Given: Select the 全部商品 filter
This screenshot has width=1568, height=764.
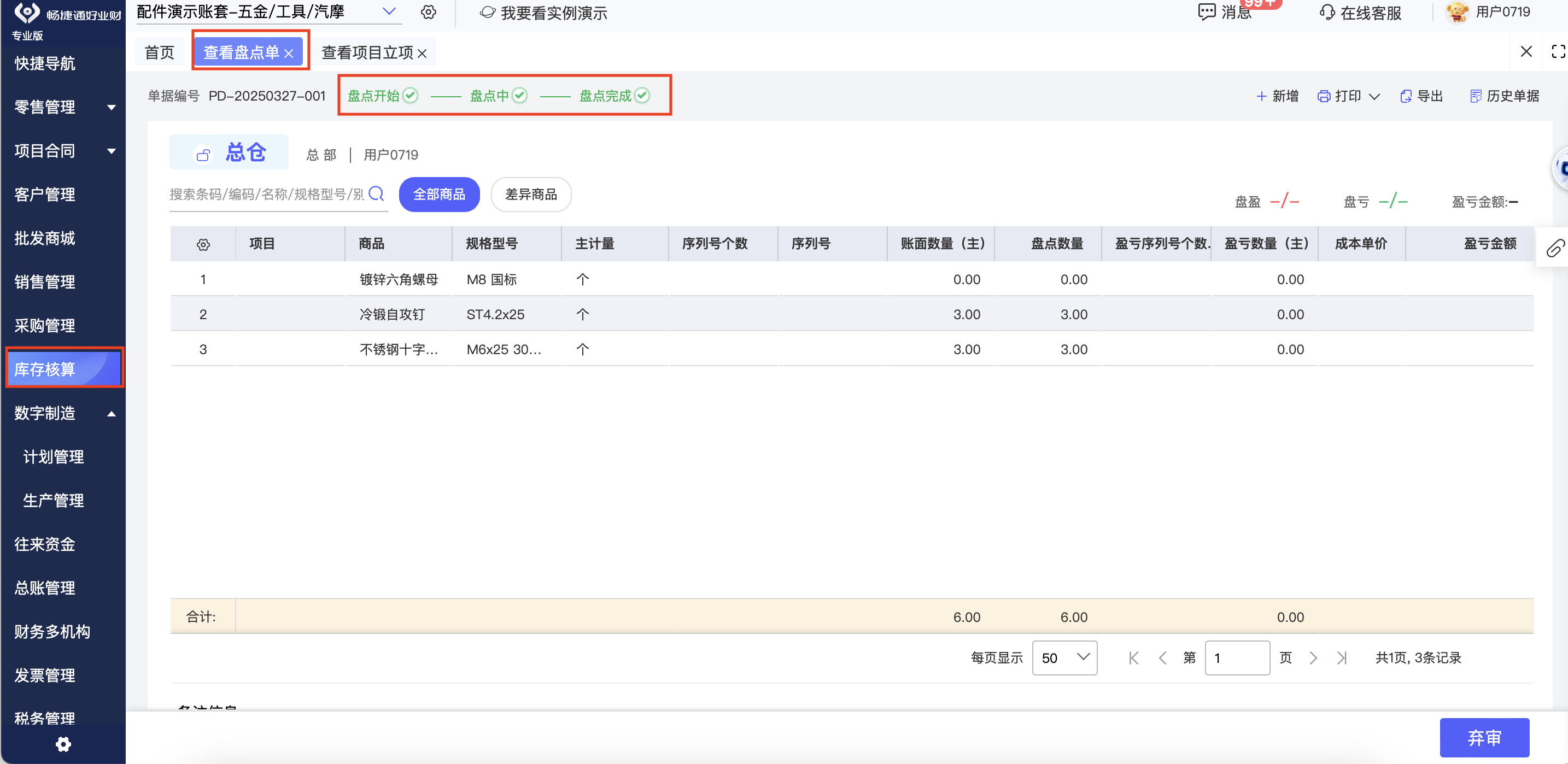Looking at the screenshot, I should click(x=440, y=195).
